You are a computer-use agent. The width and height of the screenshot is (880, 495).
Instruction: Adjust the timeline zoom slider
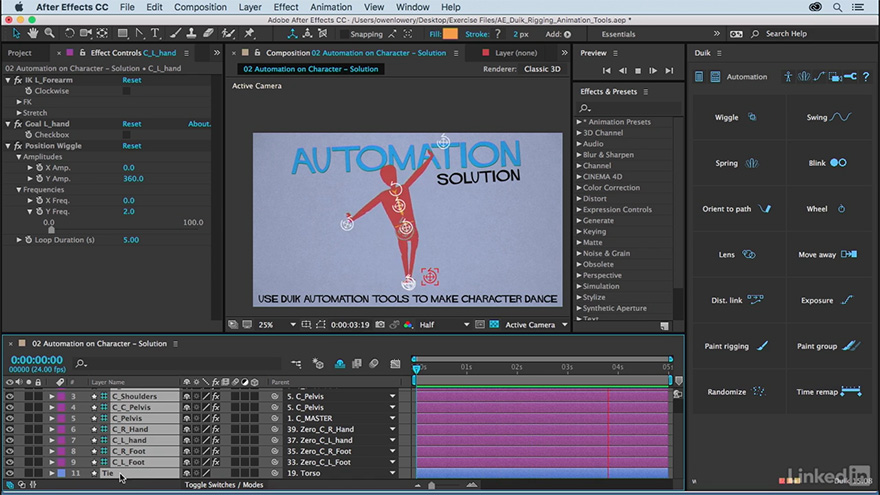[x=431, y=485]
